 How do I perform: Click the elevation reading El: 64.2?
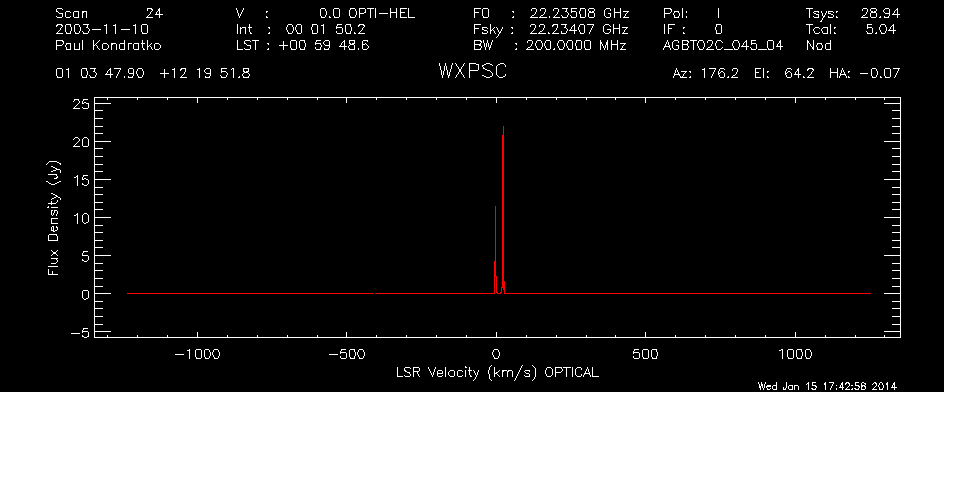pos(784,74)
